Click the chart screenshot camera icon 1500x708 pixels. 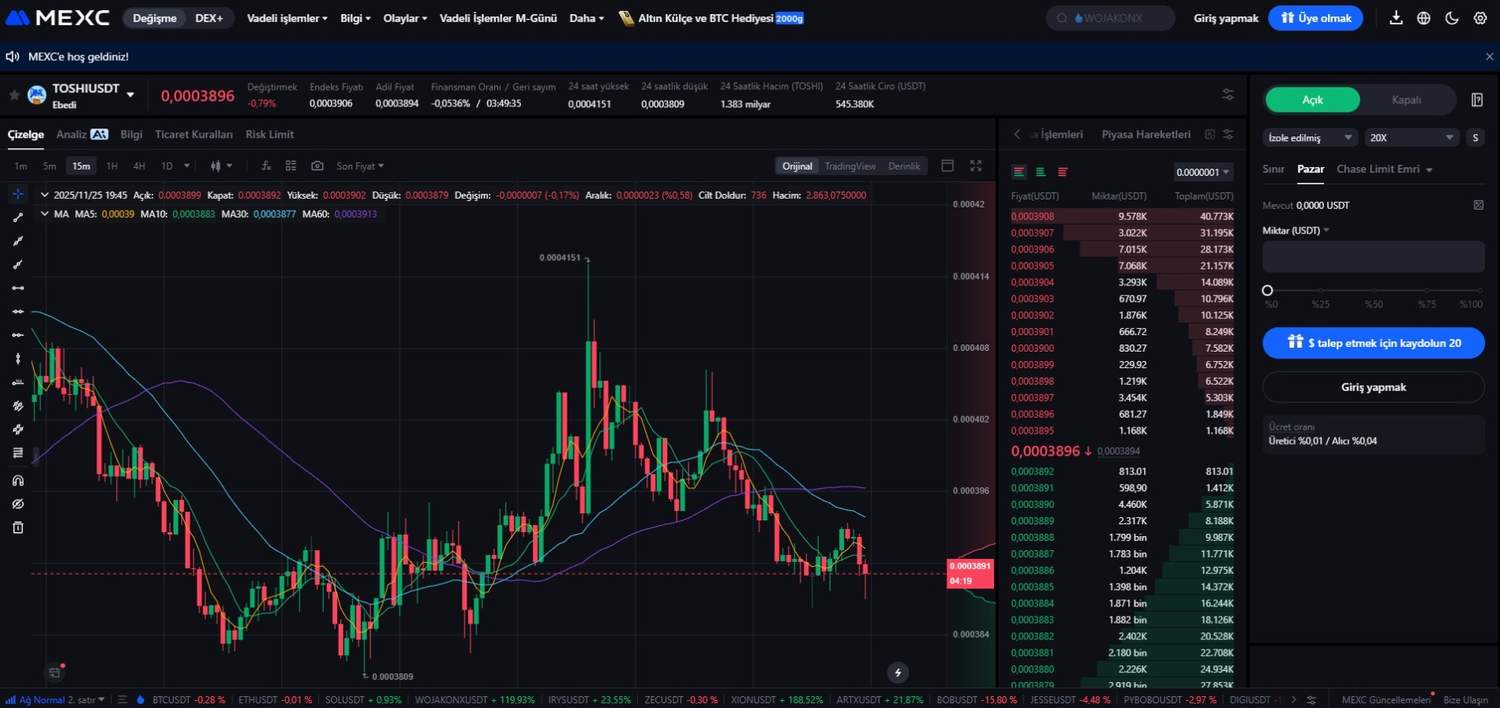pos(317,166)
